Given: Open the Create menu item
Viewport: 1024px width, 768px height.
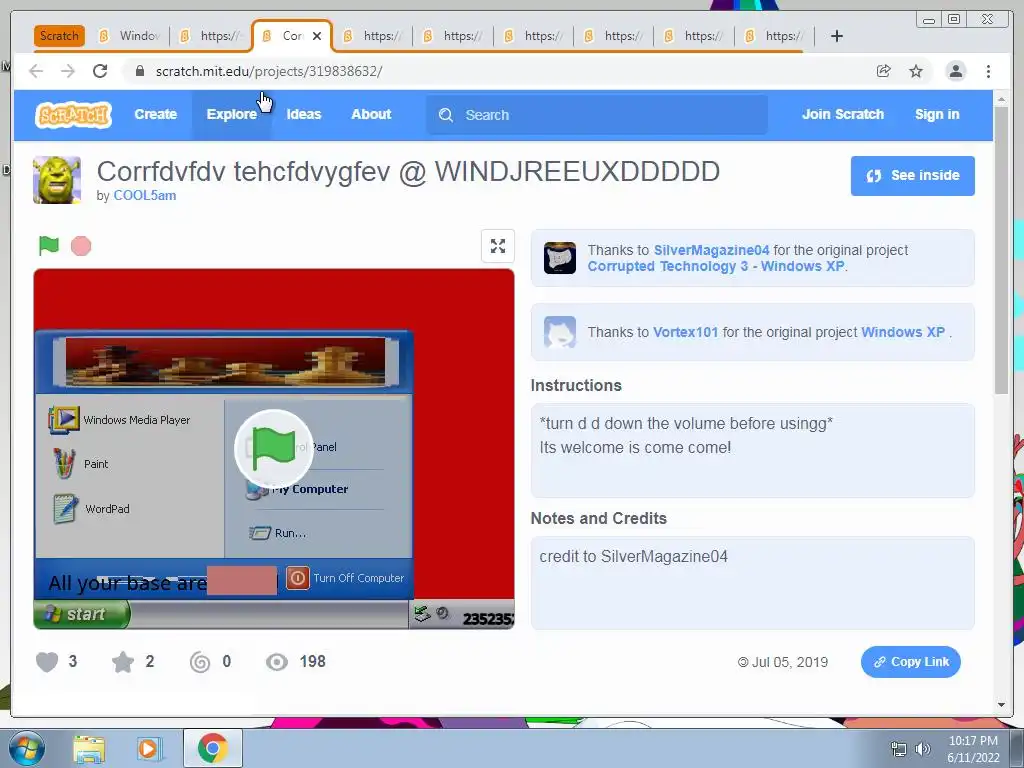Looking at the screenshot, I should (x=155, y=114).
